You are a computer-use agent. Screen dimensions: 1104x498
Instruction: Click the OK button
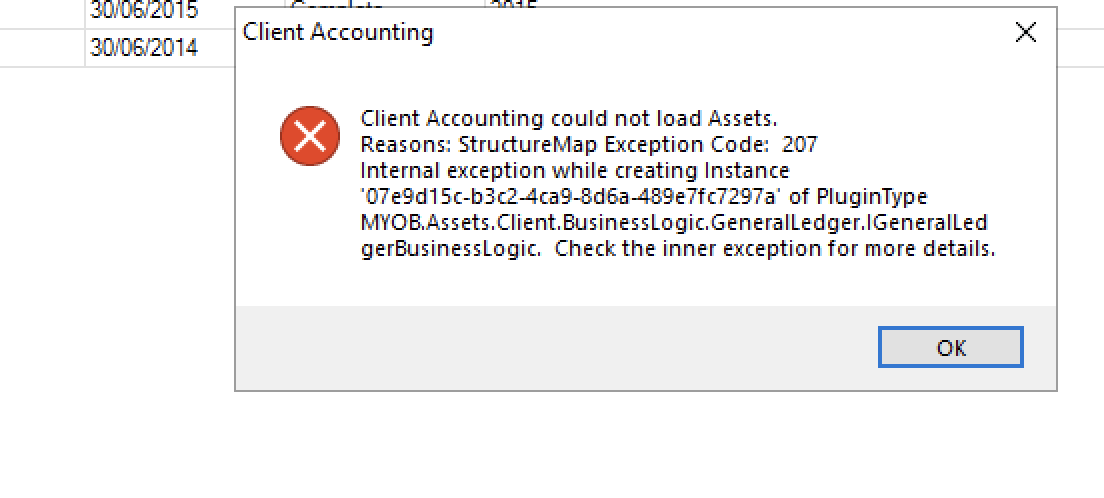(950, 347)
